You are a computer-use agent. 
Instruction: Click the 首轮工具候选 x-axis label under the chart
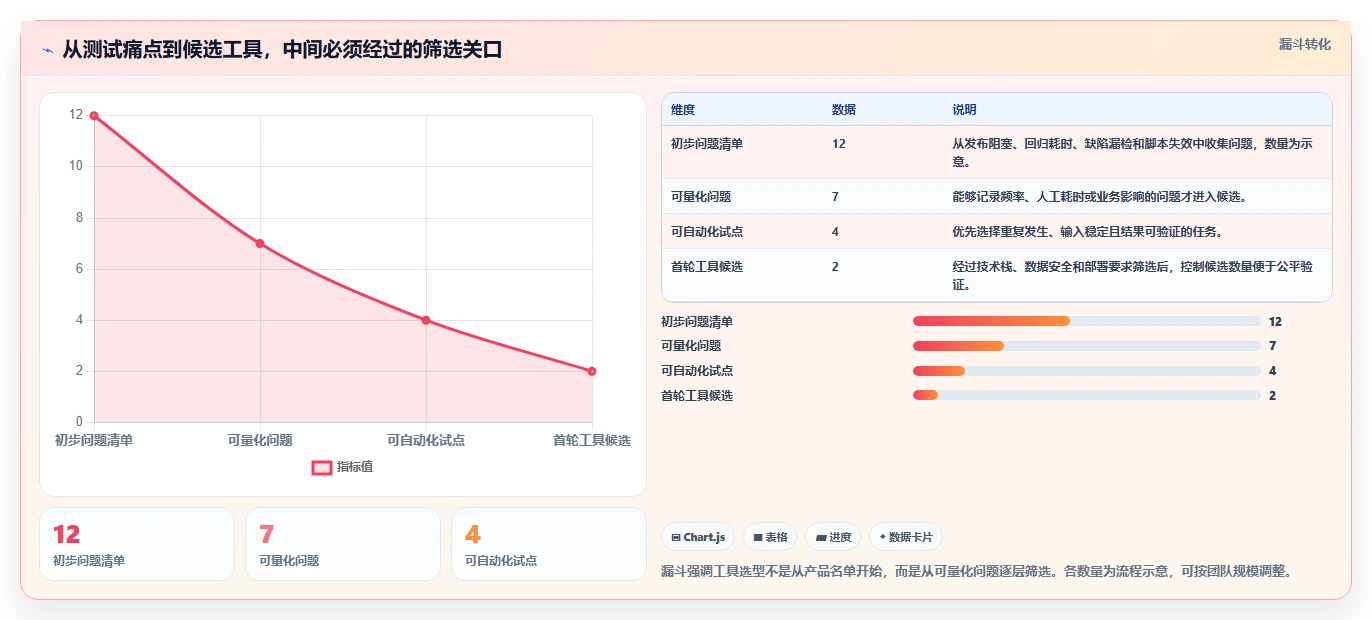coord(592,440)
